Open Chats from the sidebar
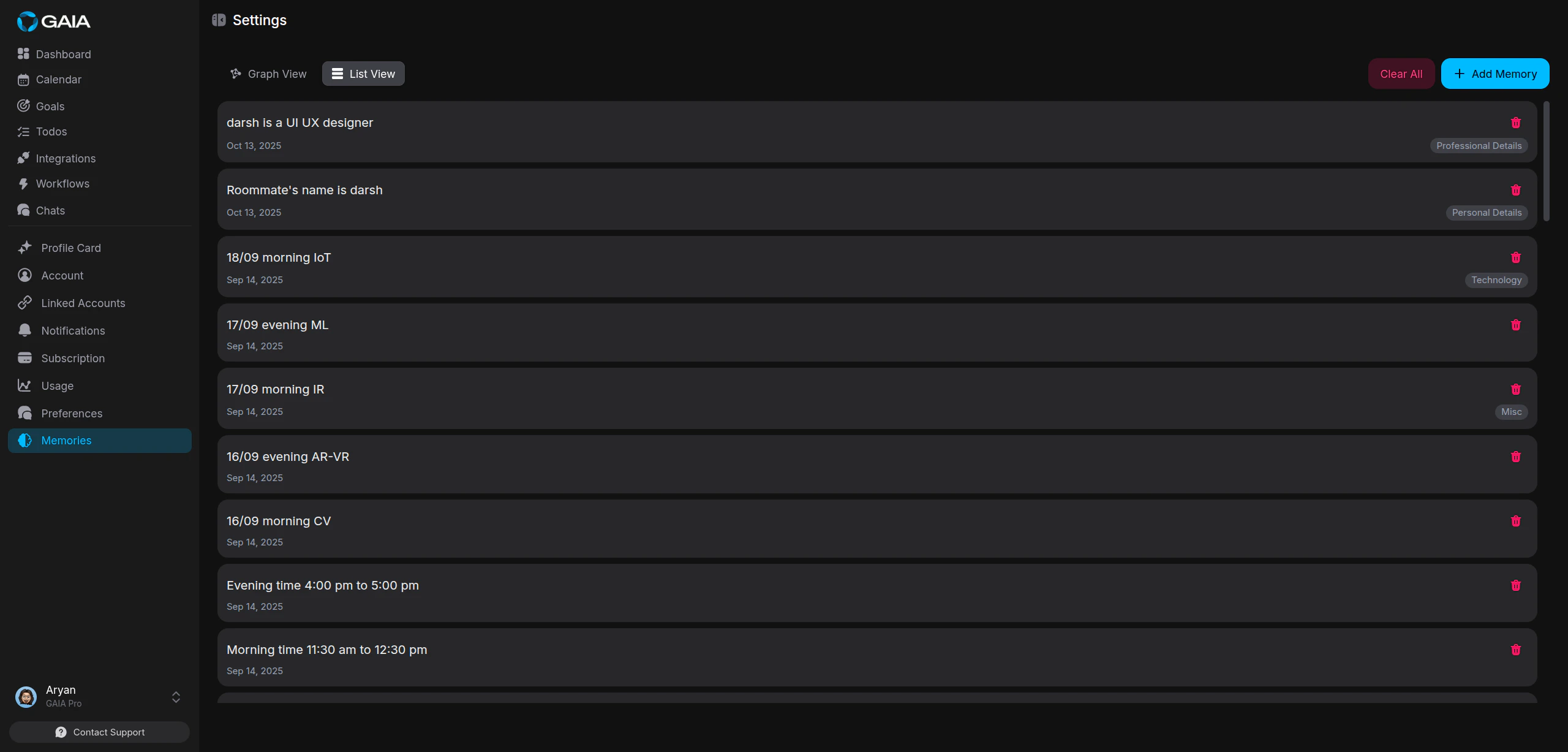This screenshot has height=752, width=1568. (x=50, y=210)
